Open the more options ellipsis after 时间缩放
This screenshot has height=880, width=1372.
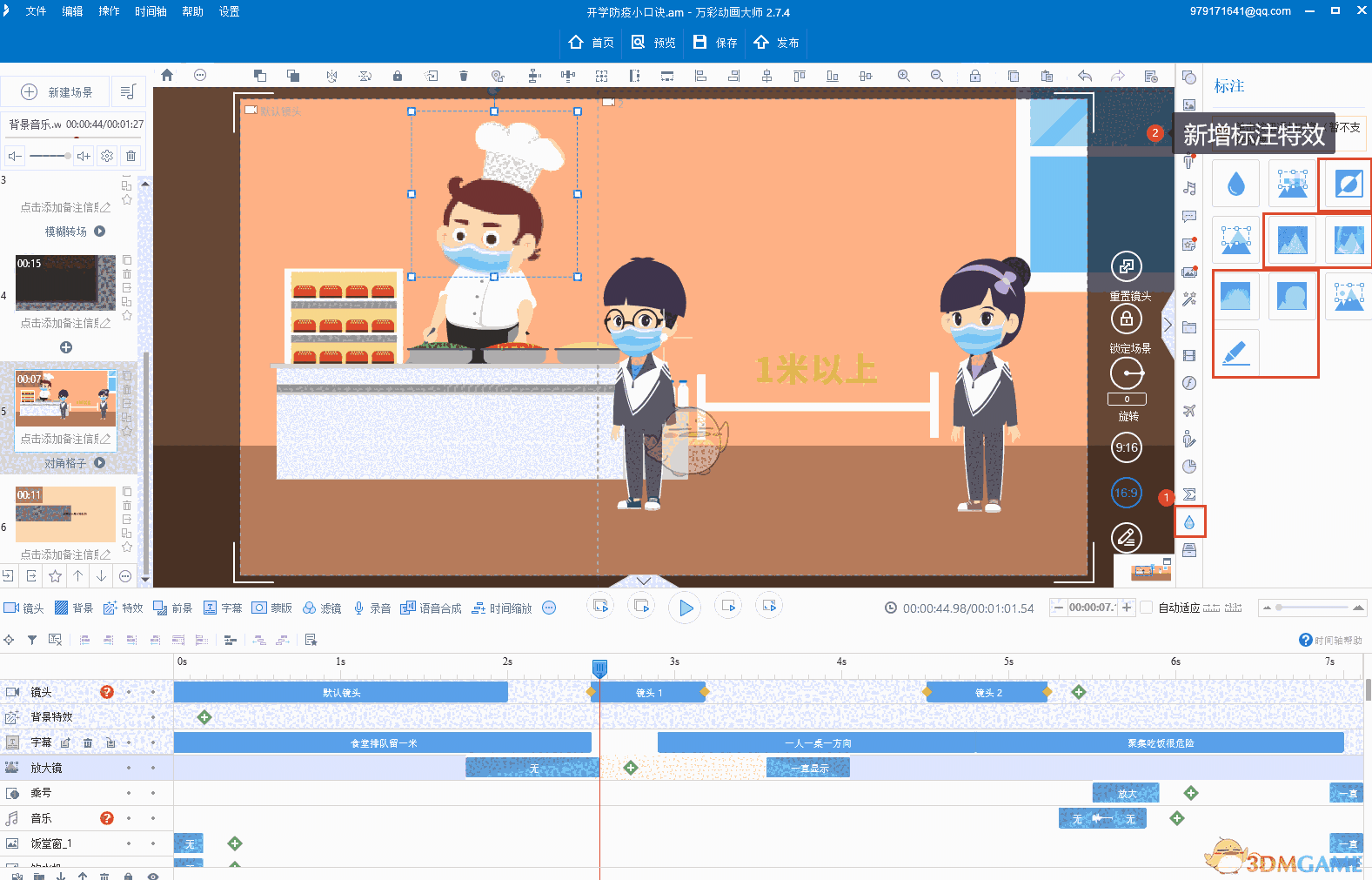point(549,608)
